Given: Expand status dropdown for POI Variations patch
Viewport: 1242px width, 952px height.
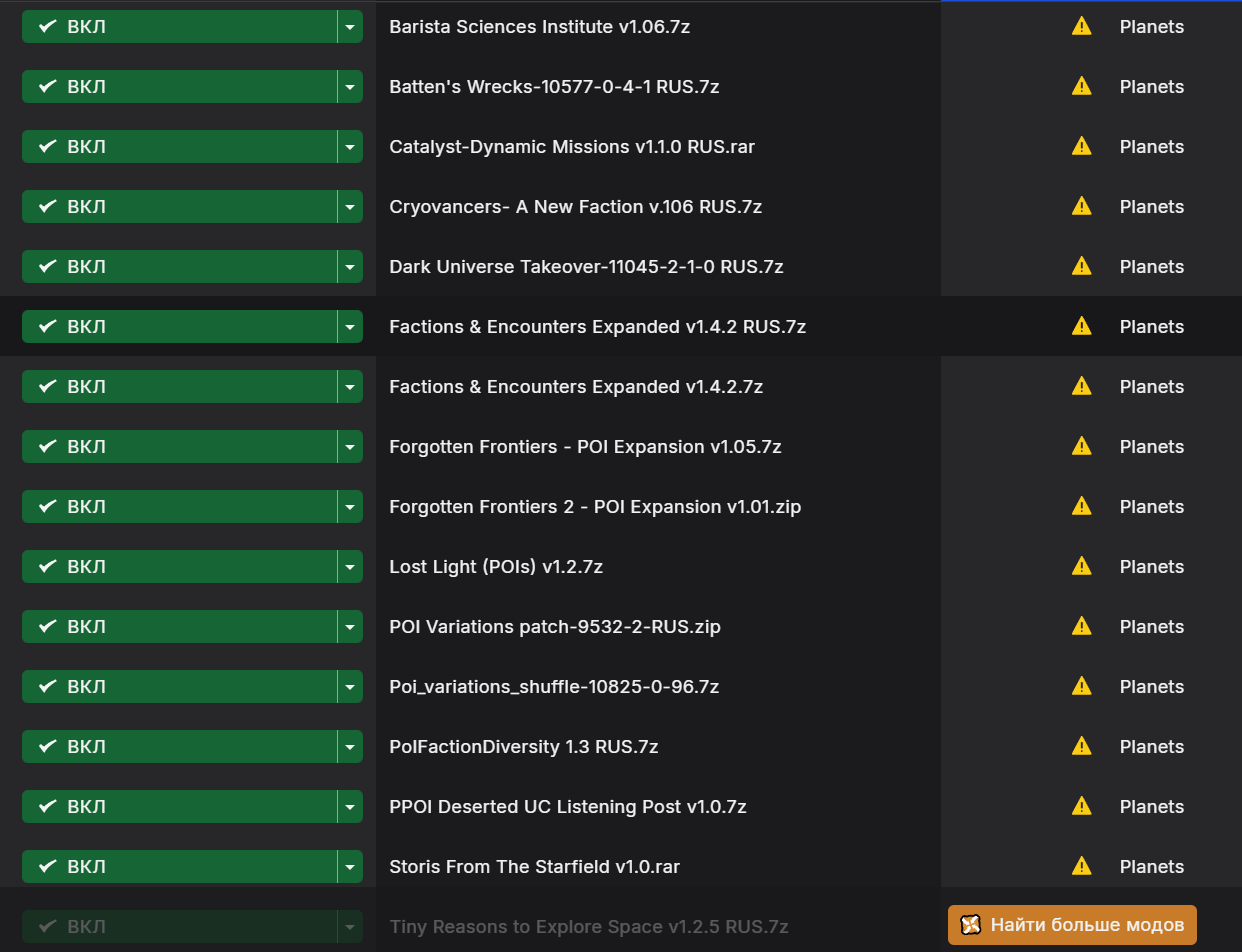Looking at the screenshot, I should [350, 627].
